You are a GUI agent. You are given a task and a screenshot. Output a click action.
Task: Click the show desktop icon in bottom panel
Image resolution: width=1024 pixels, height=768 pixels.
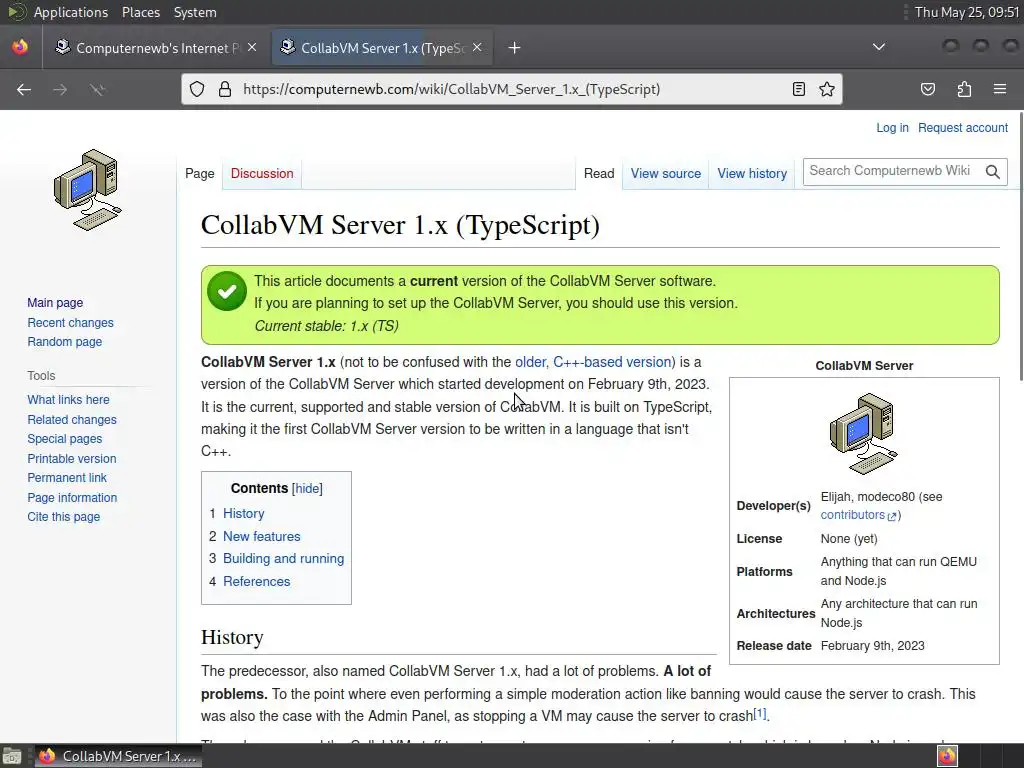pos(12,756)
